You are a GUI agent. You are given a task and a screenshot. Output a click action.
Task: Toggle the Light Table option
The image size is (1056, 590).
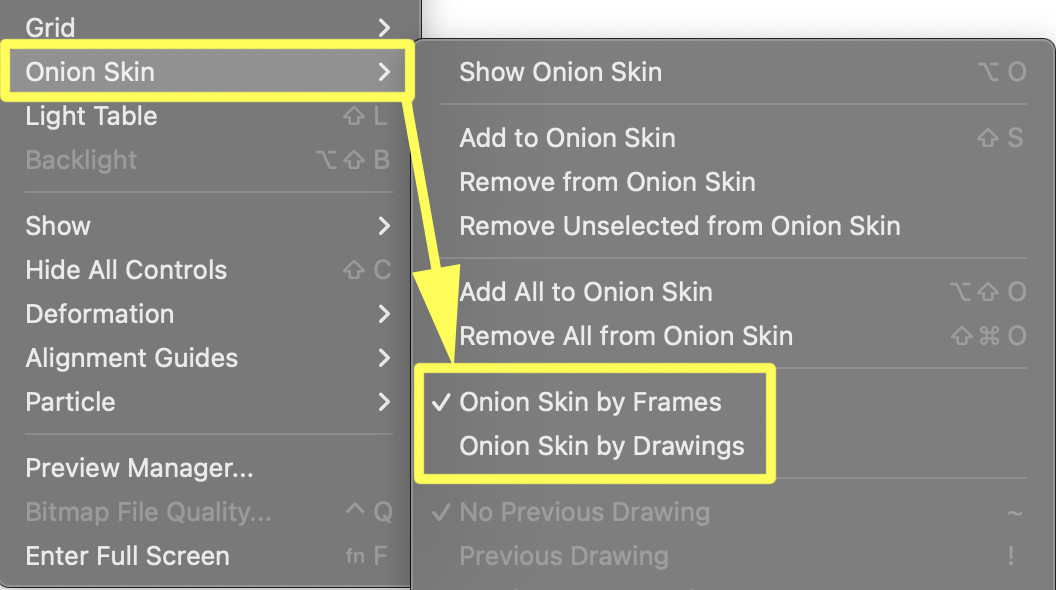(x=91, y=116)
